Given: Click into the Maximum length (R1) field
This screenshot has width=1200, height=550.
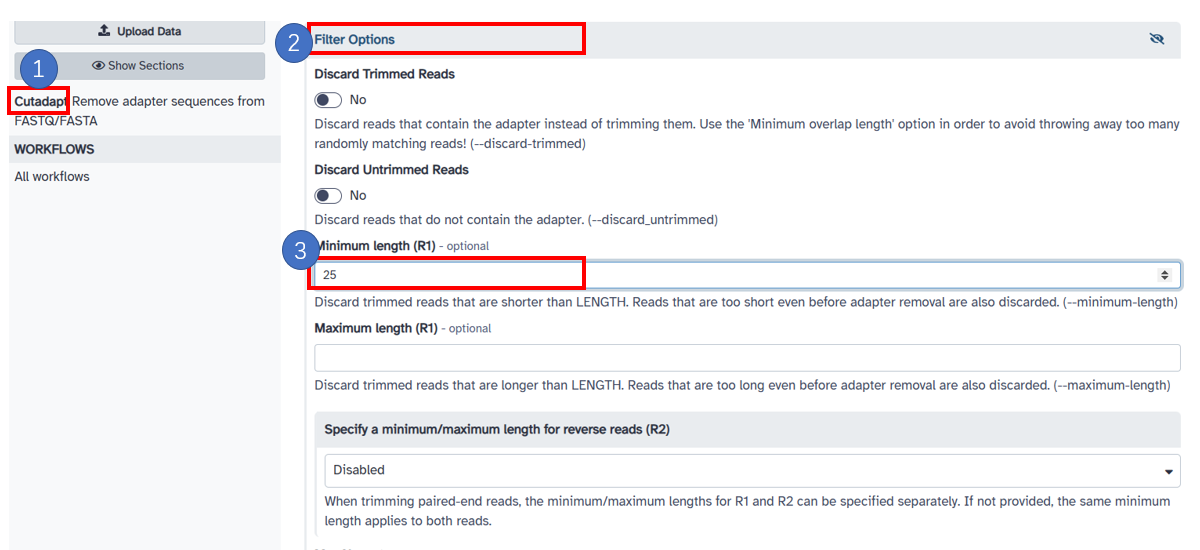Looking at the screenshot, I should (x=746, y=358).
